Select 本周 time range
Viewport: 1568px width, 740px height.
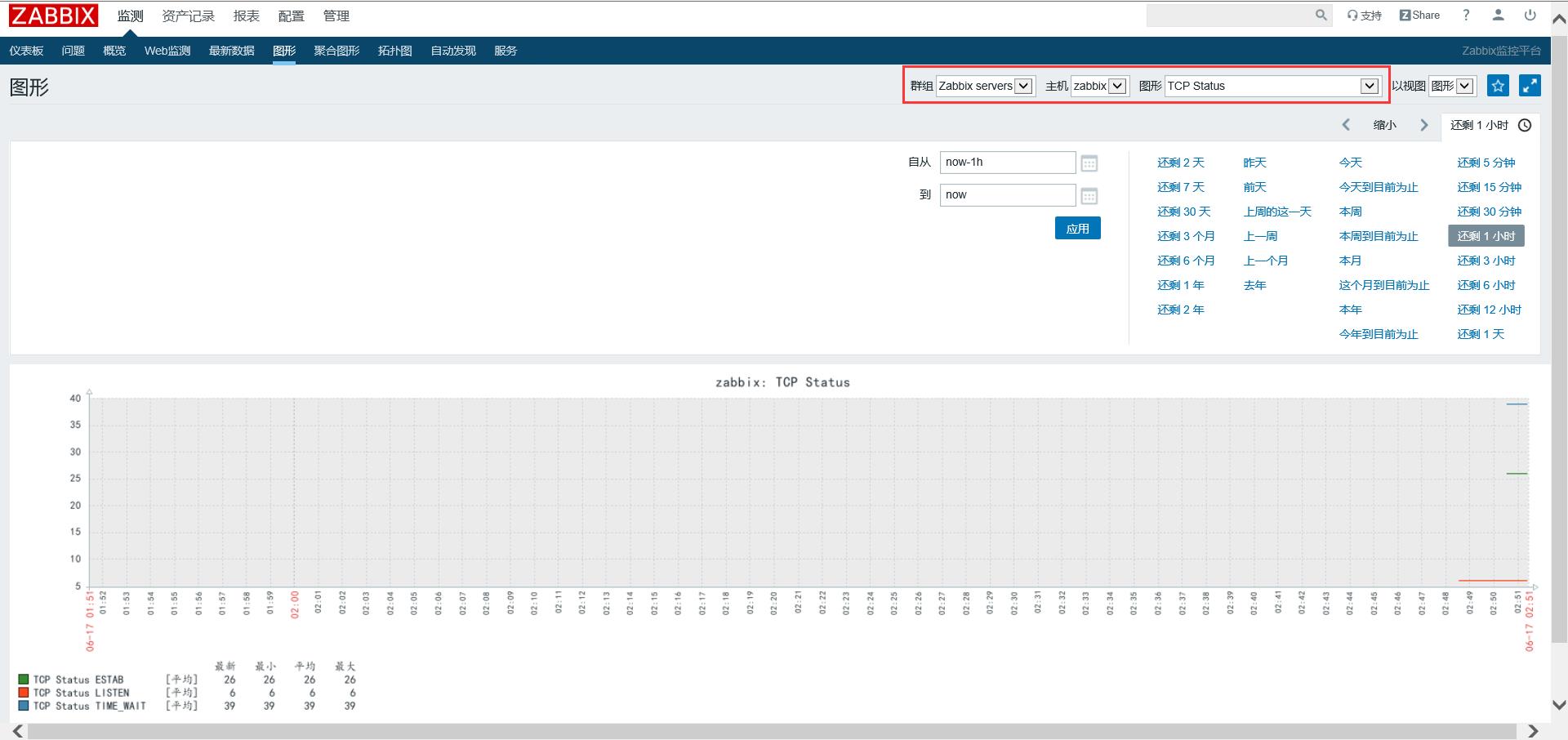click(1351, 212)
